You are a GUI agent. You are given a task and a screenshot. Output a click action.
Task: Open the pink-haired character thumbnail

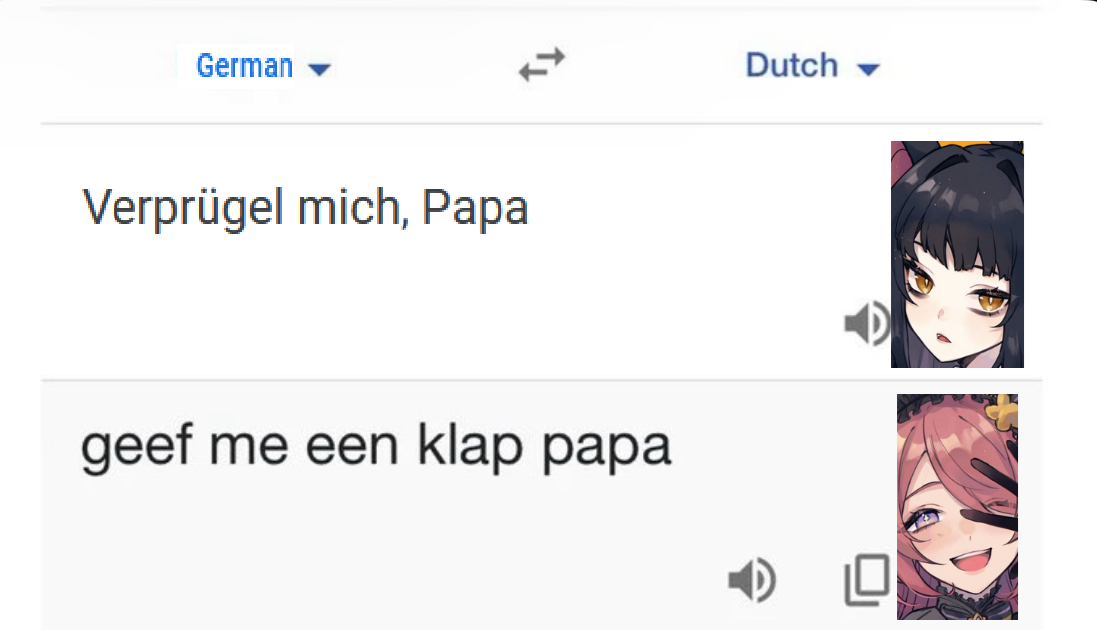957,507
